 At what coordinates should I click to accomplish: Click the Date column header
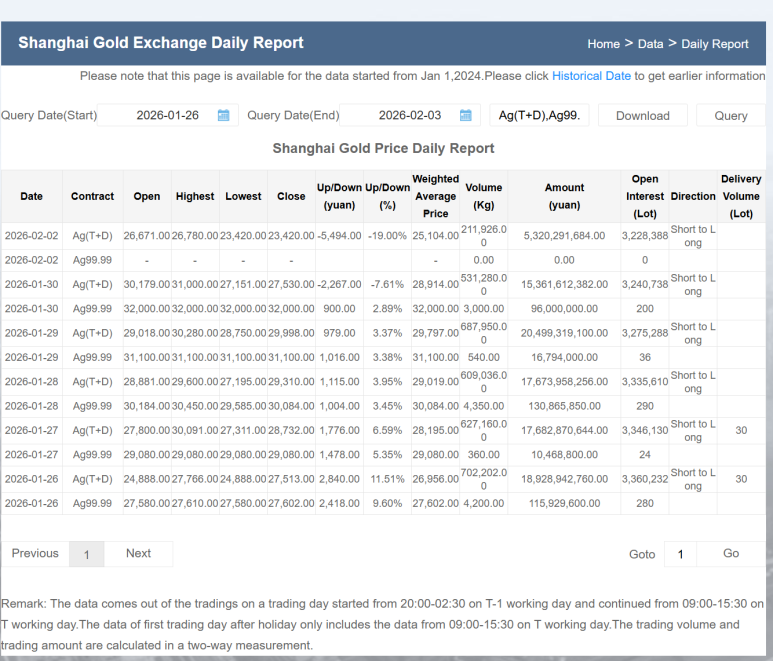tap(32, 196)
